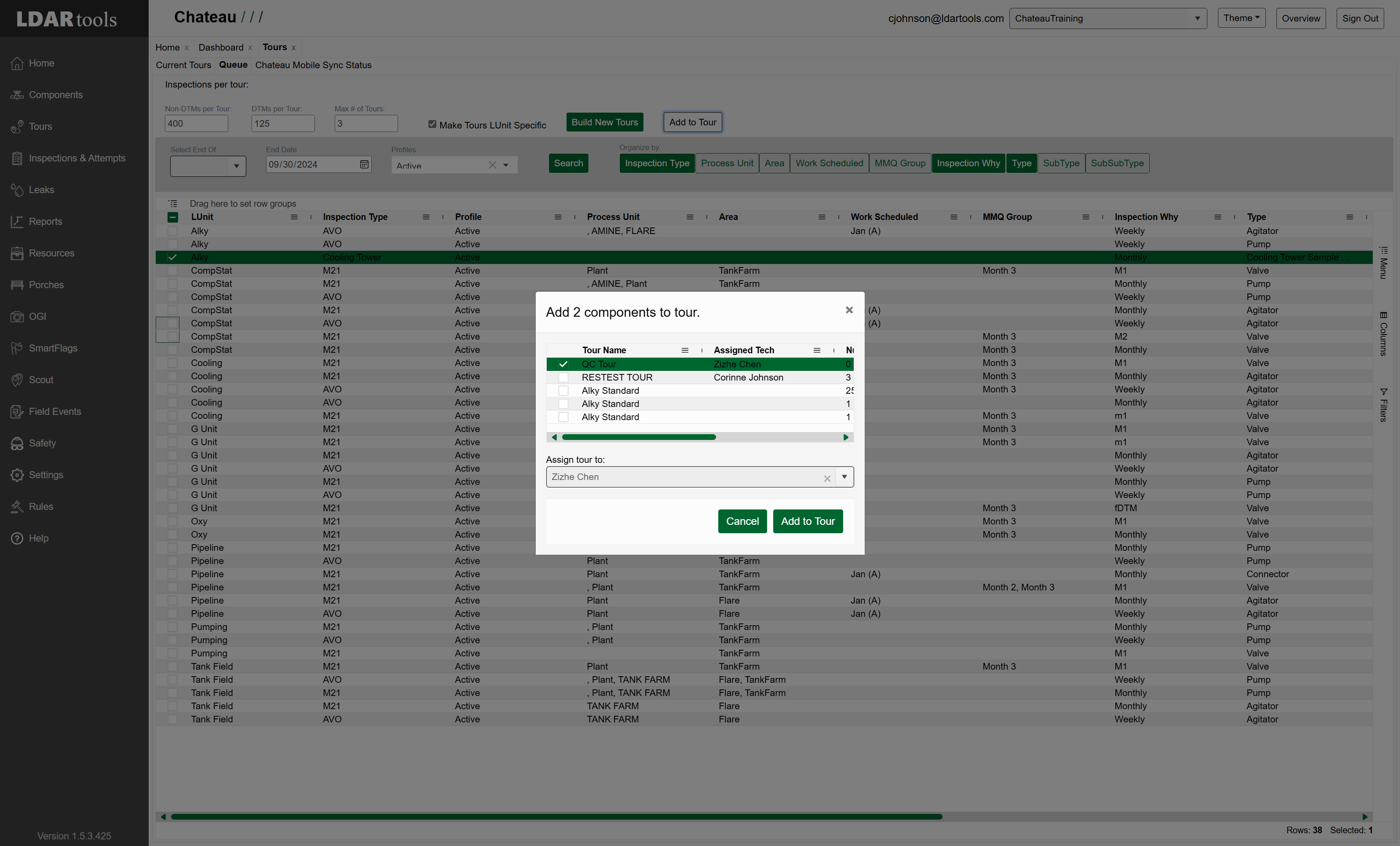
Task: Click the SmartFlags flag icon
Action: pos(17,348)
